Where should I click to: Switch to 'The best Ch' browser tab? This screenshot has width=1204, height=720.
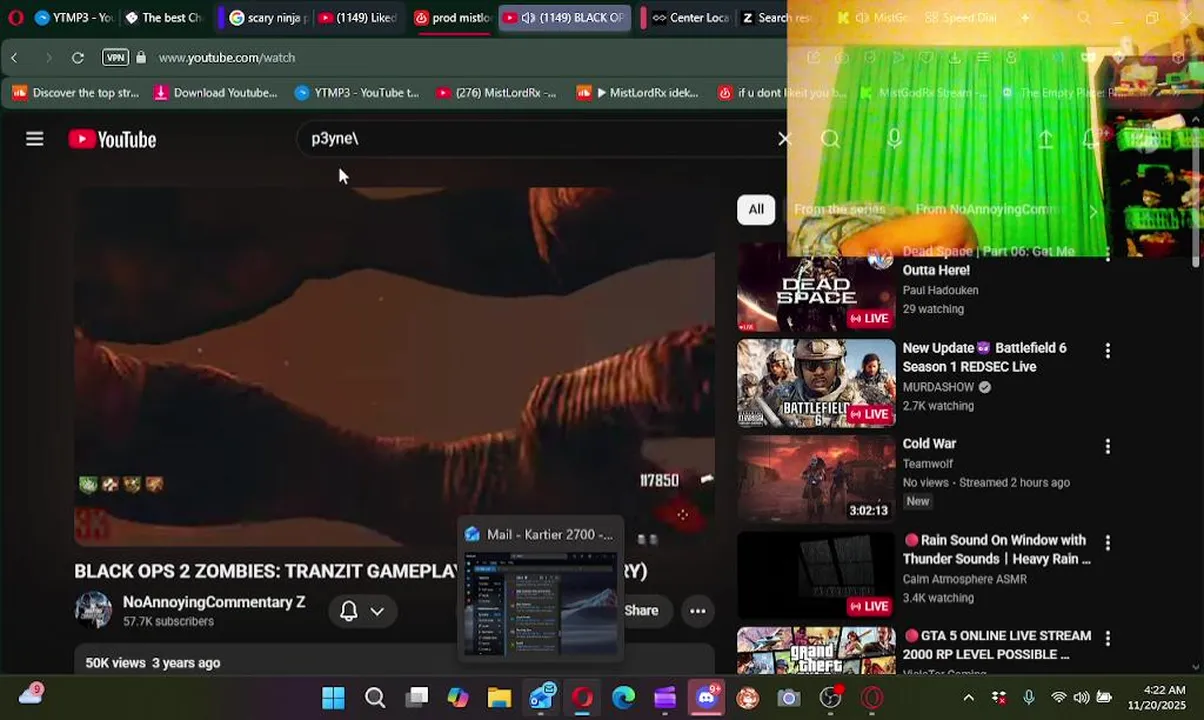pyautogui.click(x=163, y=18)
